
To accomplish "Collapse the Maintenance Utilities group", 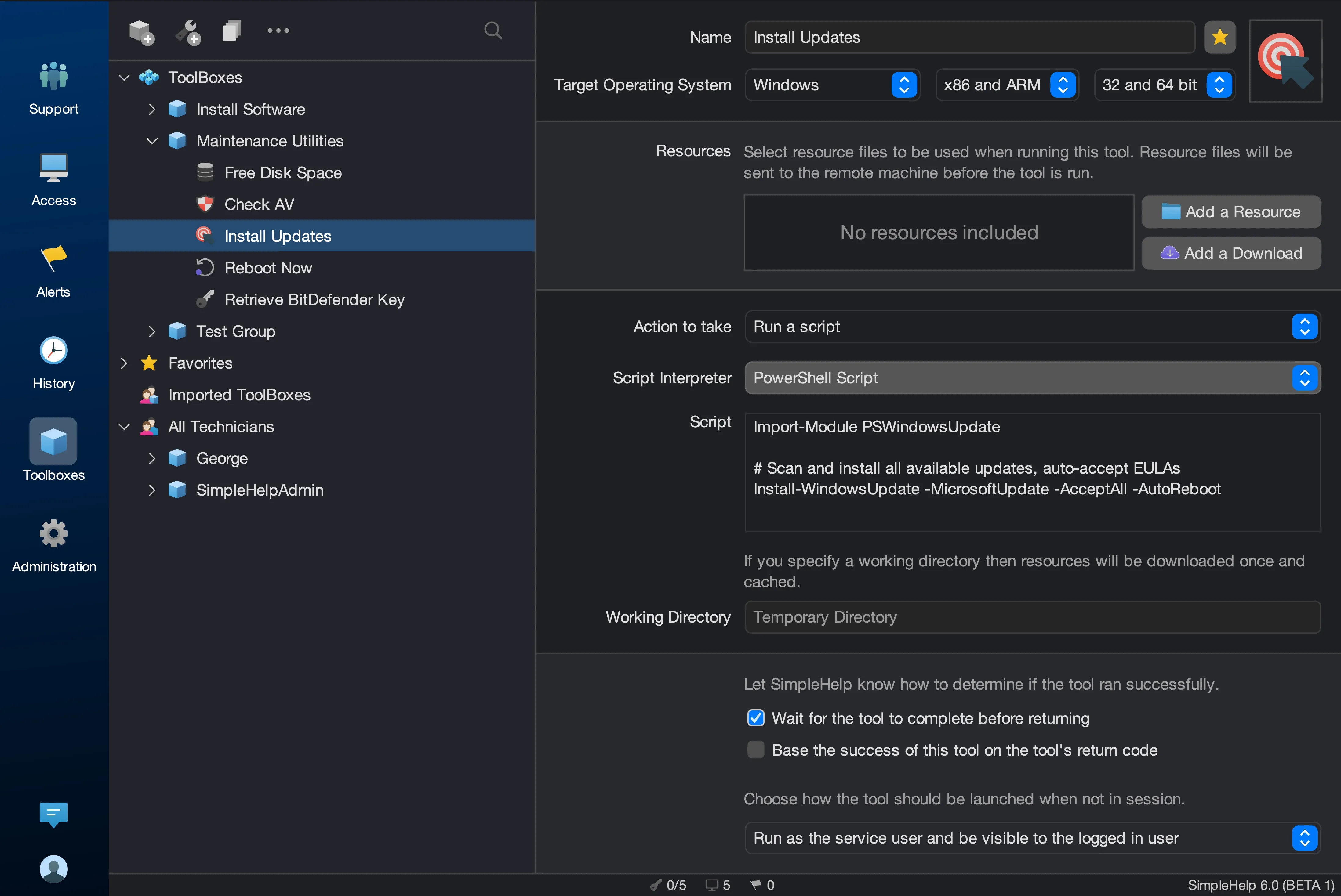I will pyautogui.click(x=152, y=141).
